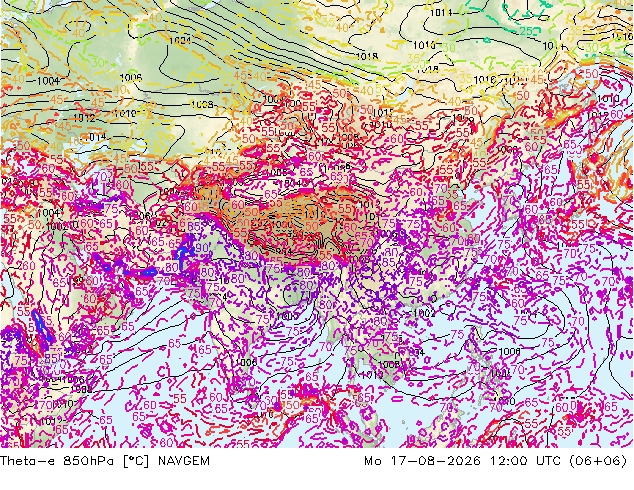Click the green '25' theta-e contour label

526,31
